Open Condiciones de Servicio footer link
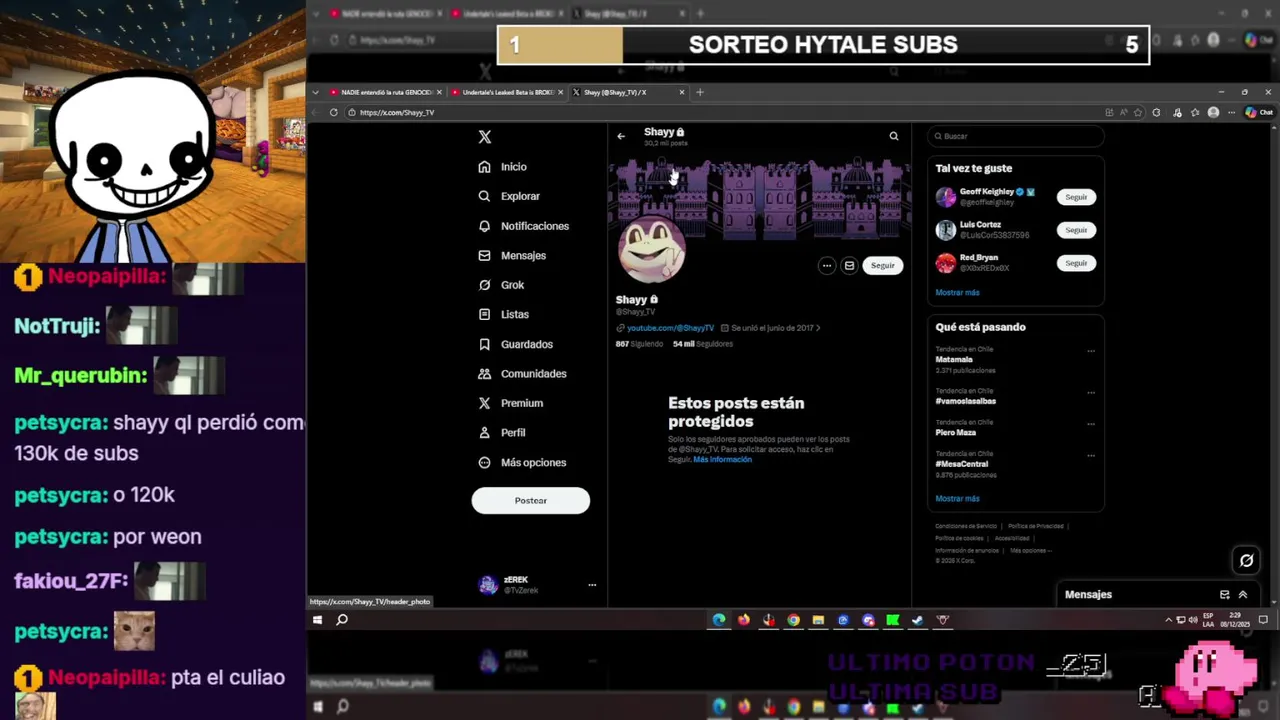The width and height of the screenshot is (1280, 720). pos(966,526)
